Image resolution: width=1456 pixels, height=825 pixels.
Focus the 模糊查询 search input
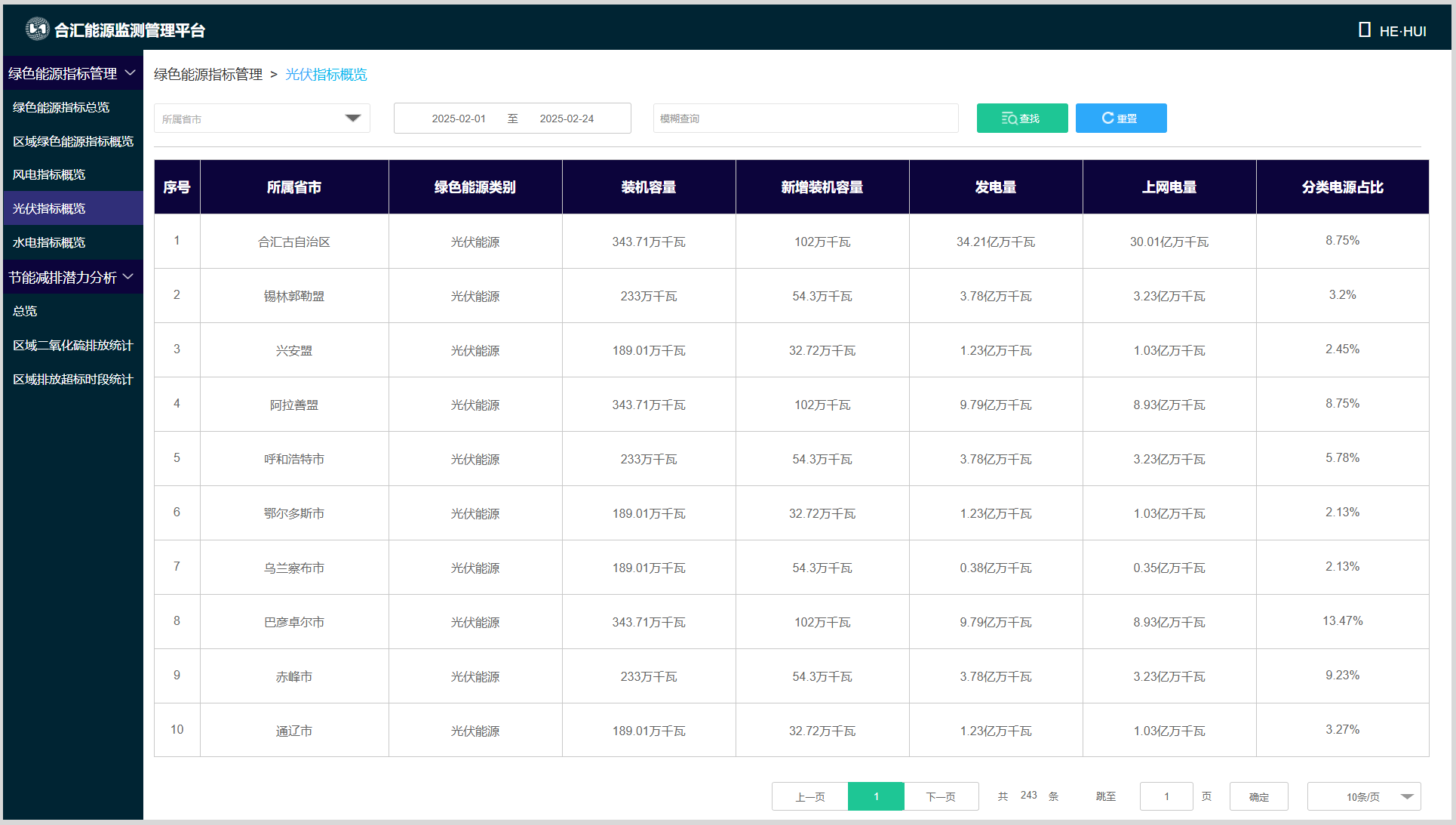pyautogui.click(x=805, y=119)
